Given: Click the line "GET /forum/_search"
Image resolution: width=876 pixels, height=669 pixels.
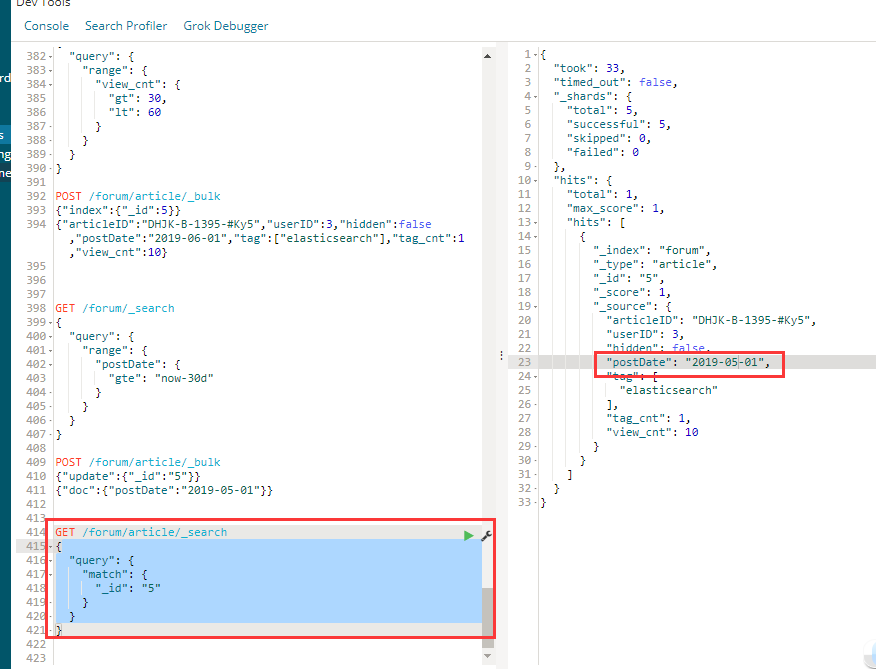Looking at the screenshot, I should (115, 308).
